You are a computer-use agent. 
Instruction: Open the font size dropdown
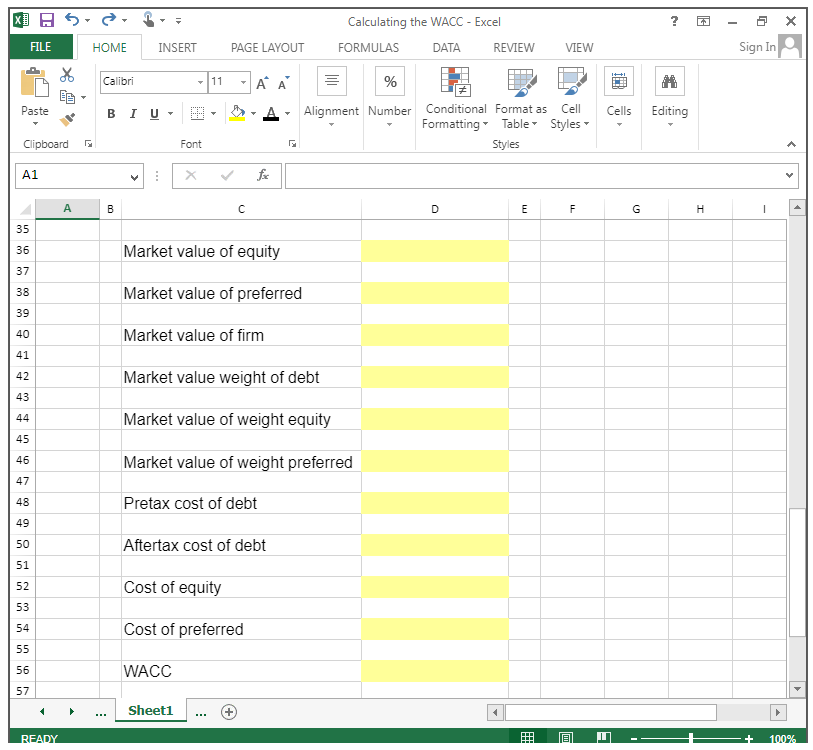click(x=243, y=82)
